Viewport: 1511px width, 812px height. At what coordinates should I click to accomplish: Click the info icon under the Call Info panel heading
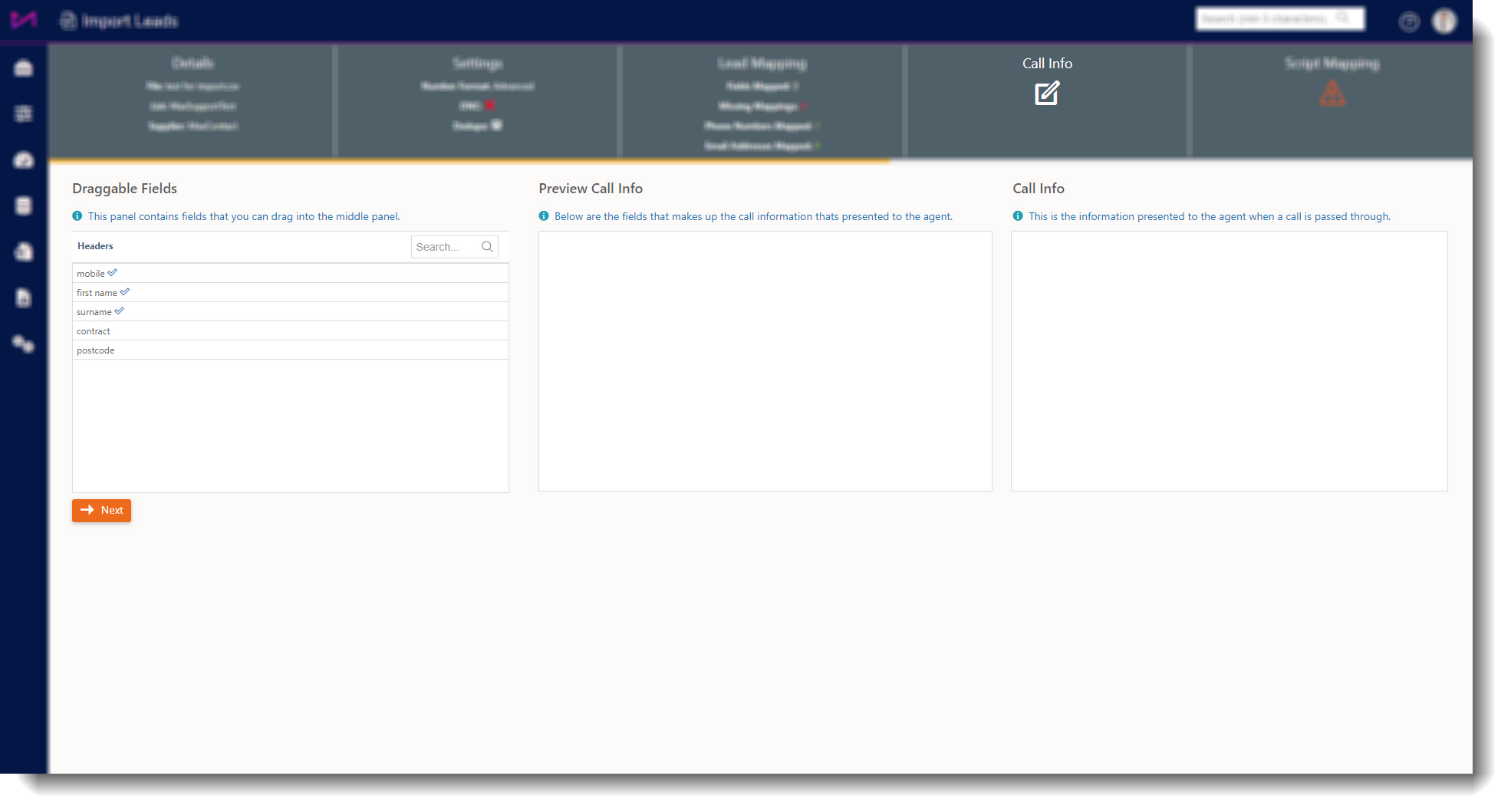pyautogui.click(x=1018, y=216)
